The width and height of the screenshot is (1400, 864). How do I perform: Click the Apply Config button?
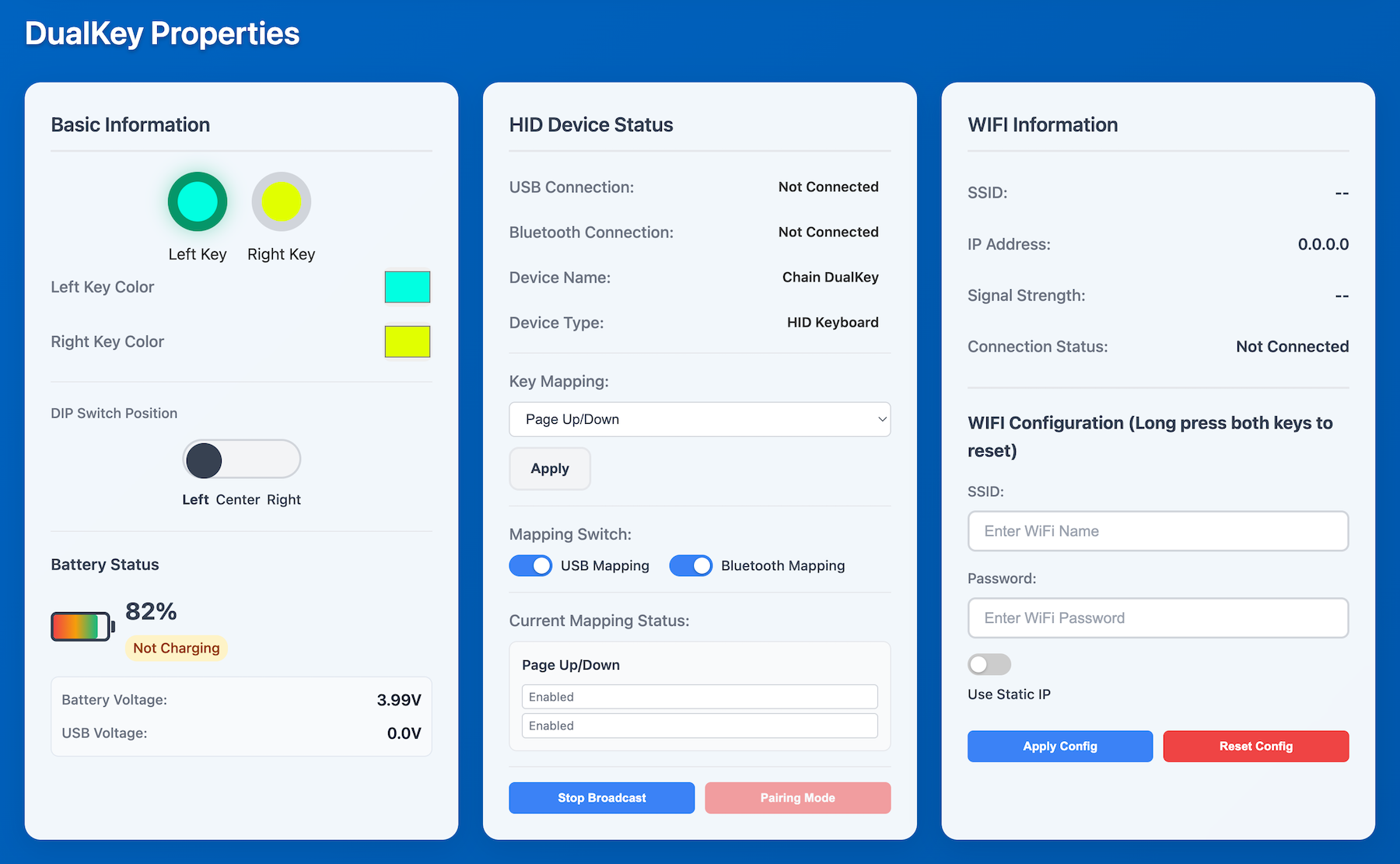(1059, 746)
